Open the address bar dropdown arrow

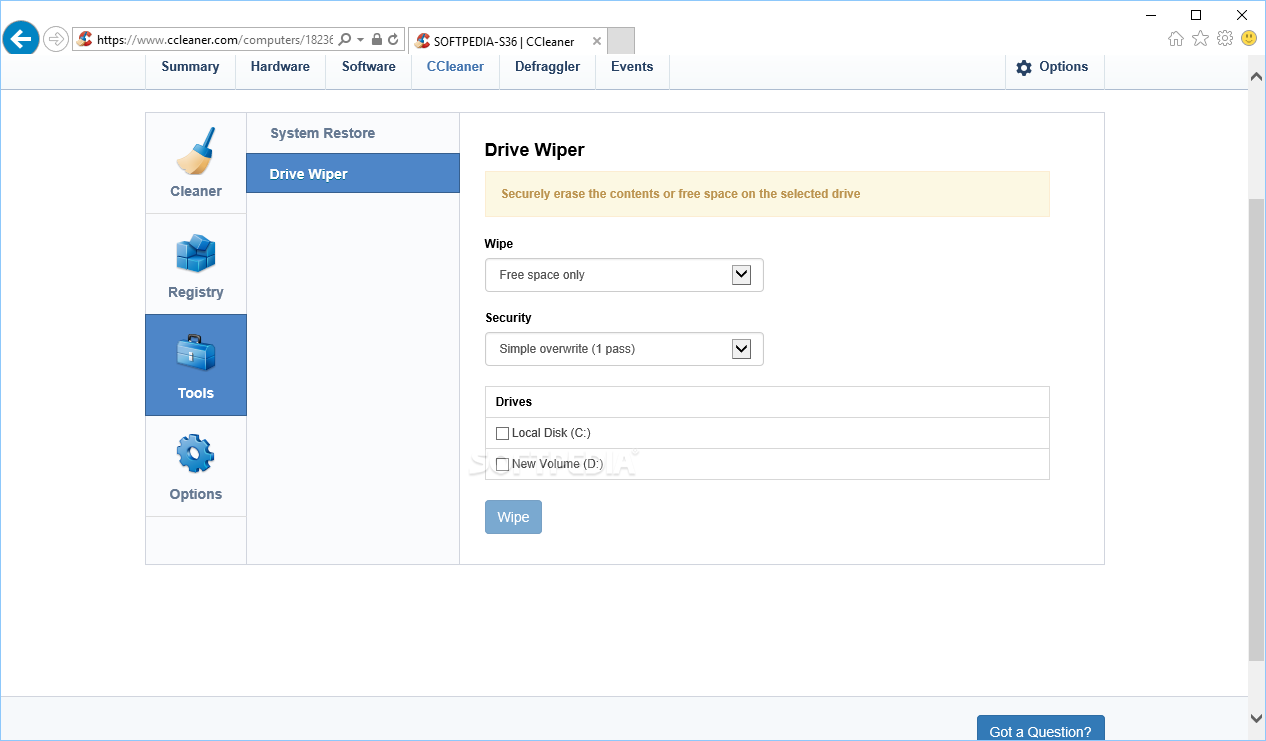coord(361,40)
